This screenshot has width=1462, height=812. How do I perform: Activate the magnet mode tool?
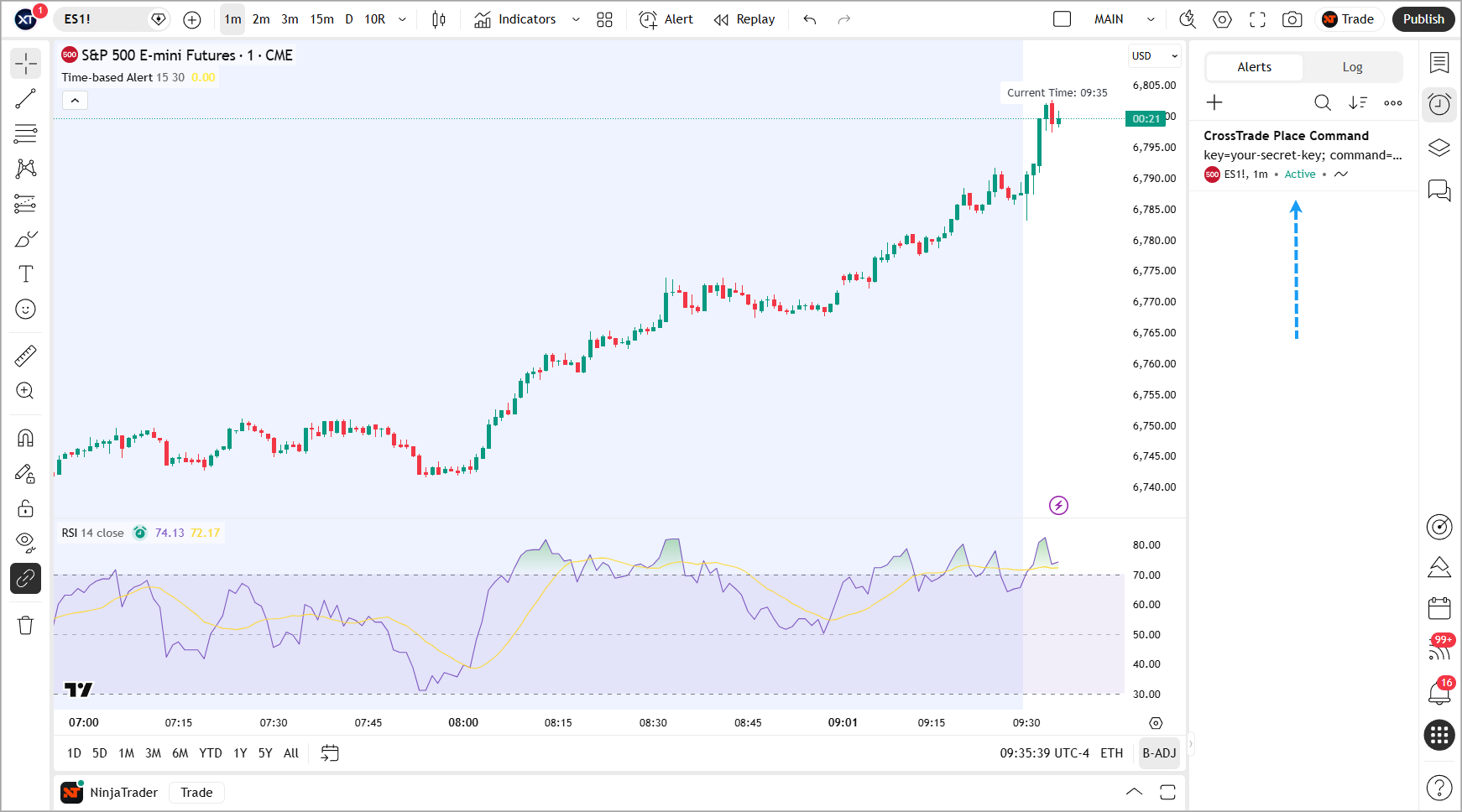[x=25, y=438]
